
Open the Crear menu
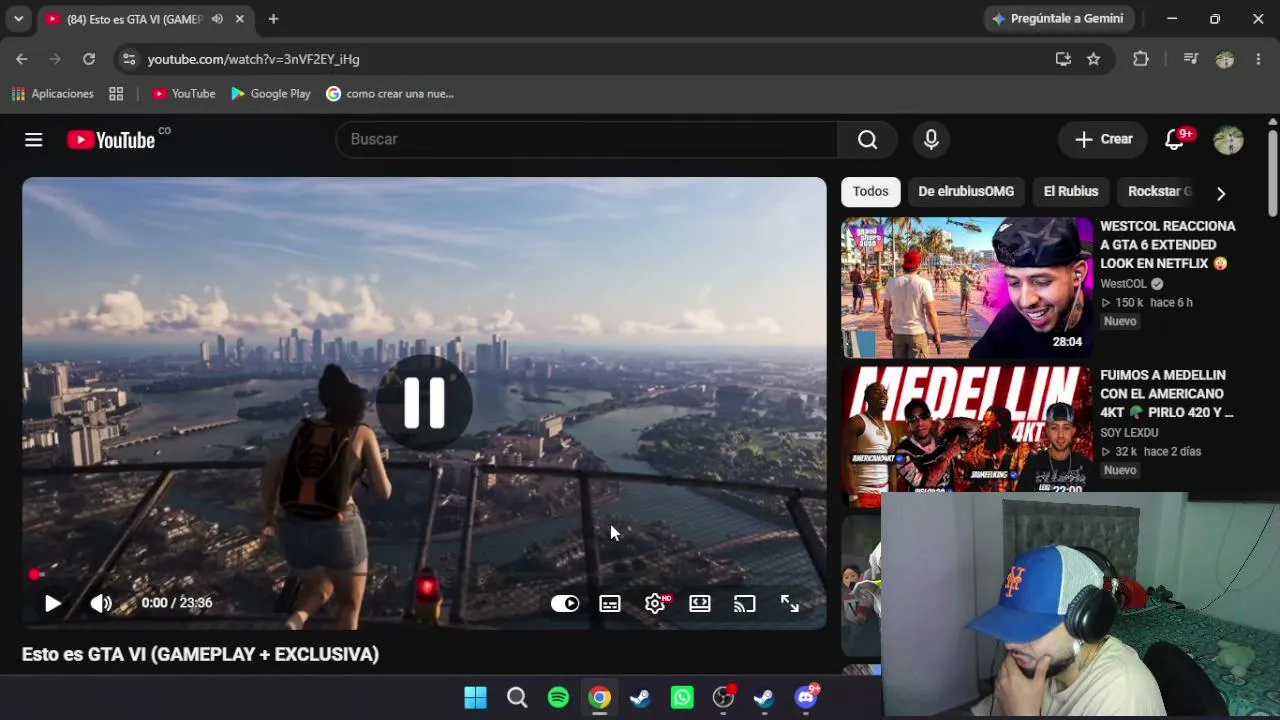(x=1103, y=140)
